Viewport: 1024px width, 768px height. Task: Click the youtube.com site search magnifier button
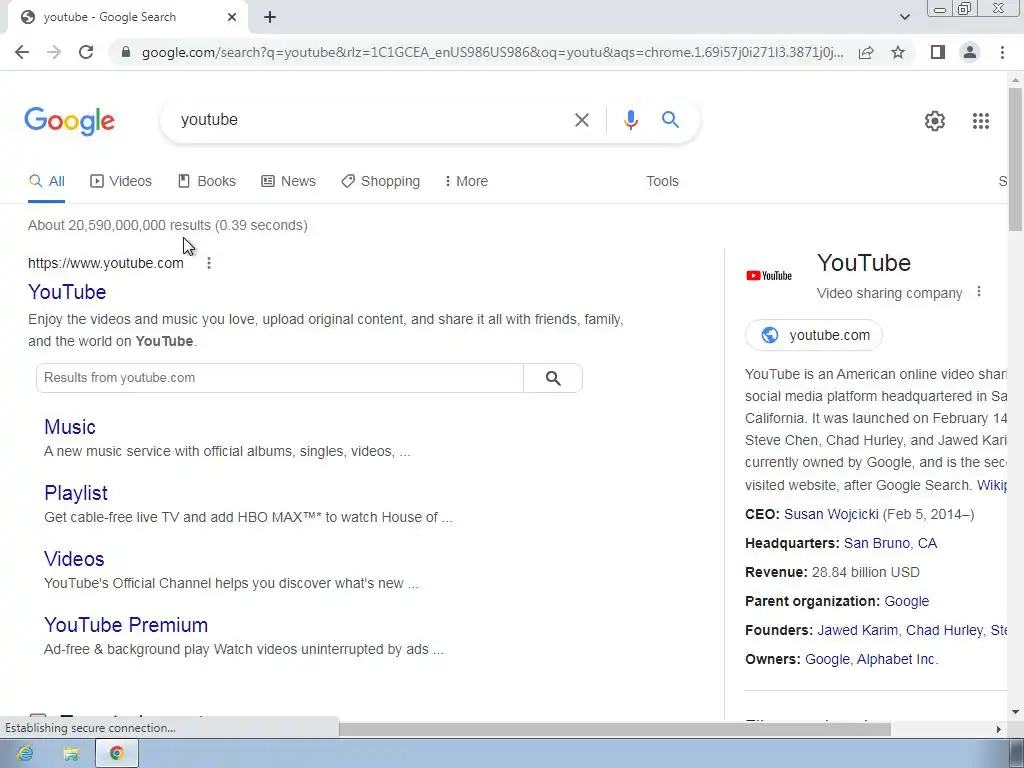click(x=553, y=377)
